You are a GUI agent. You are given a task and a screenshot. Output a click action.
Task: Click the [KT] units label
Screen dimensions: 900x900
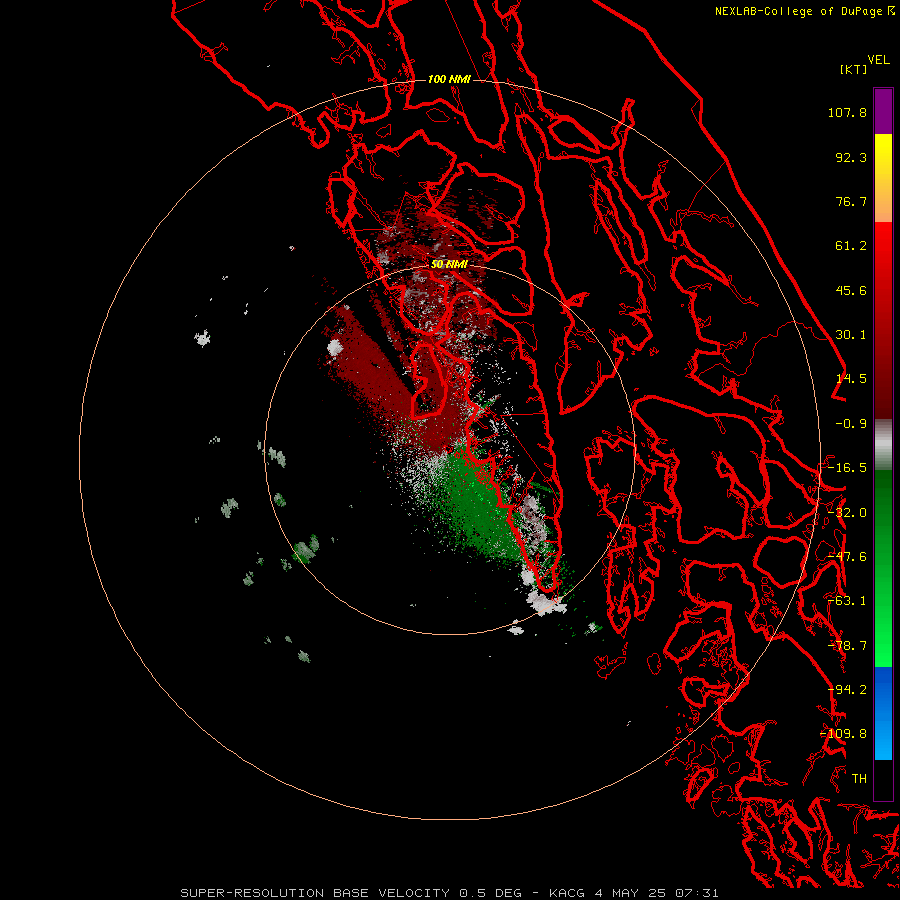point(854,69)
